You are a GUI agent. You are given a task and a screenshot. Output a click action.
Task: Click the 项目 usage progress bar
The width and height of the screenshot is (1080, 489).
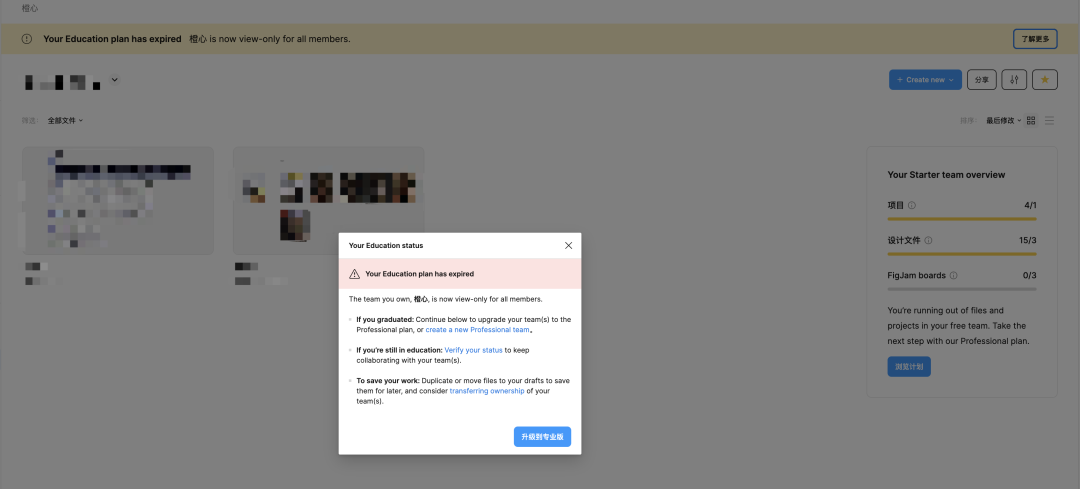tap(962, 219)
